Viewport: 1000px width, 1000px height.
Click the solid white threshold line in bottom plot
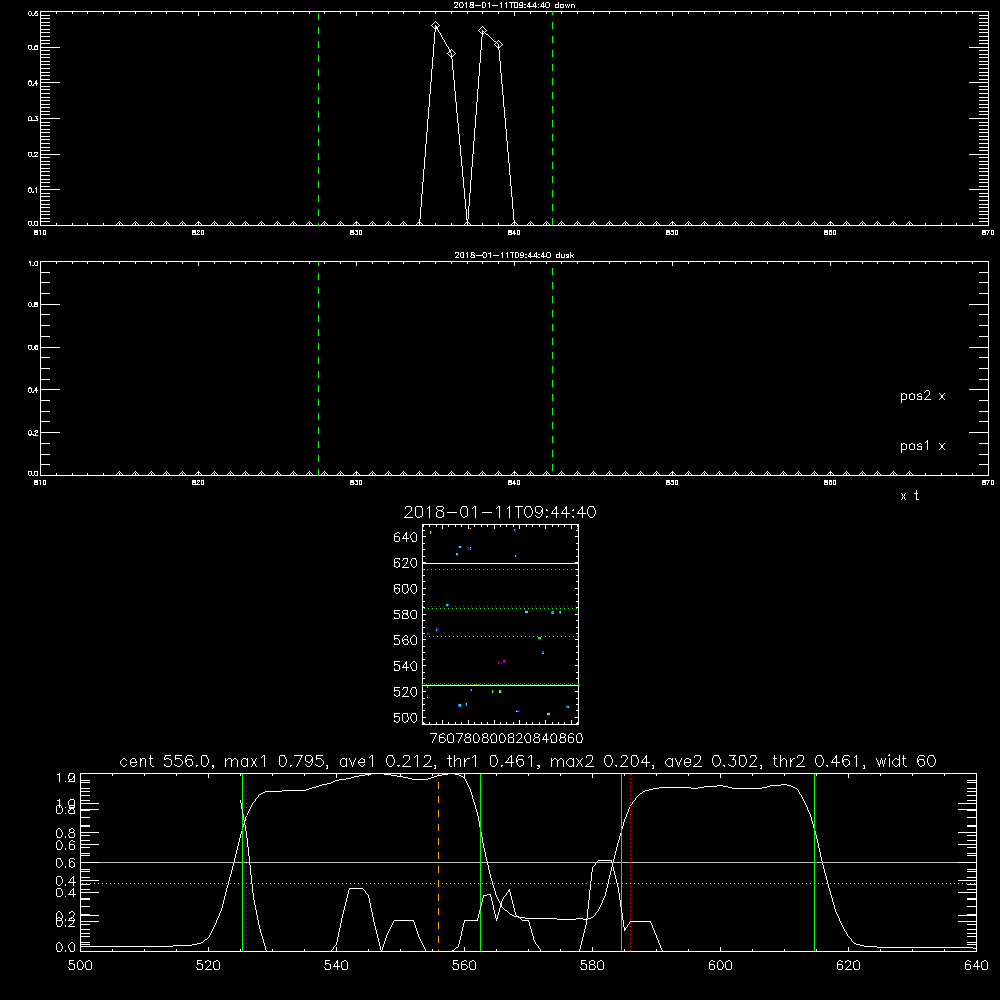point(528,862)
